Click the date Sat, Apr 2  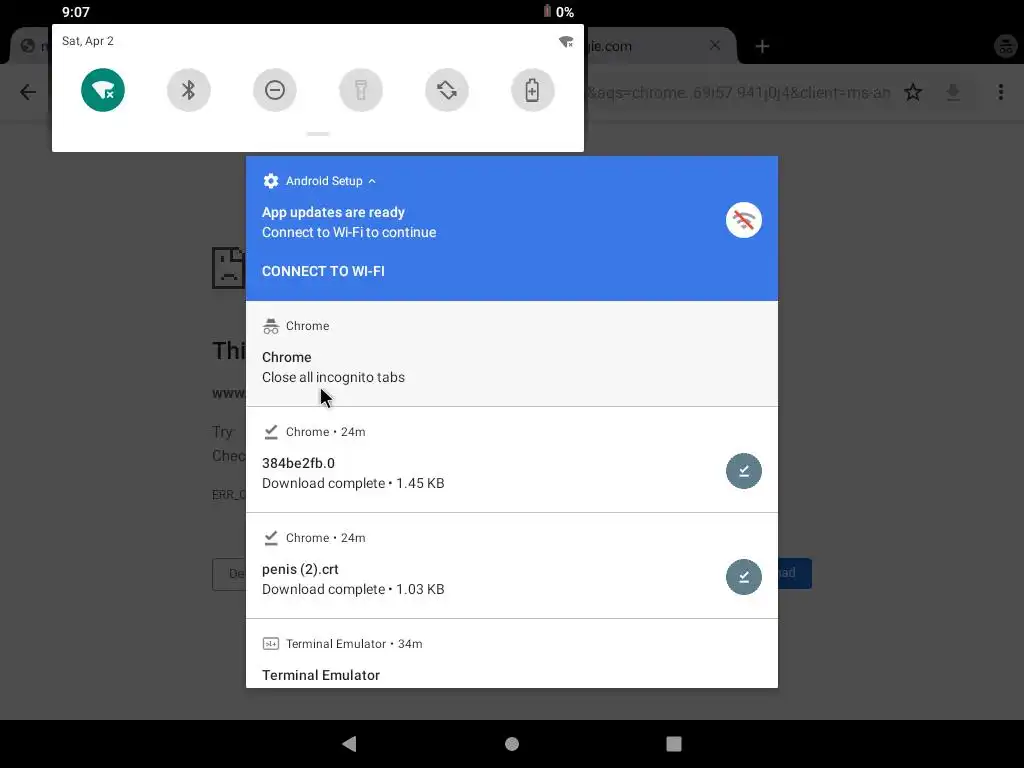point(88,41)
